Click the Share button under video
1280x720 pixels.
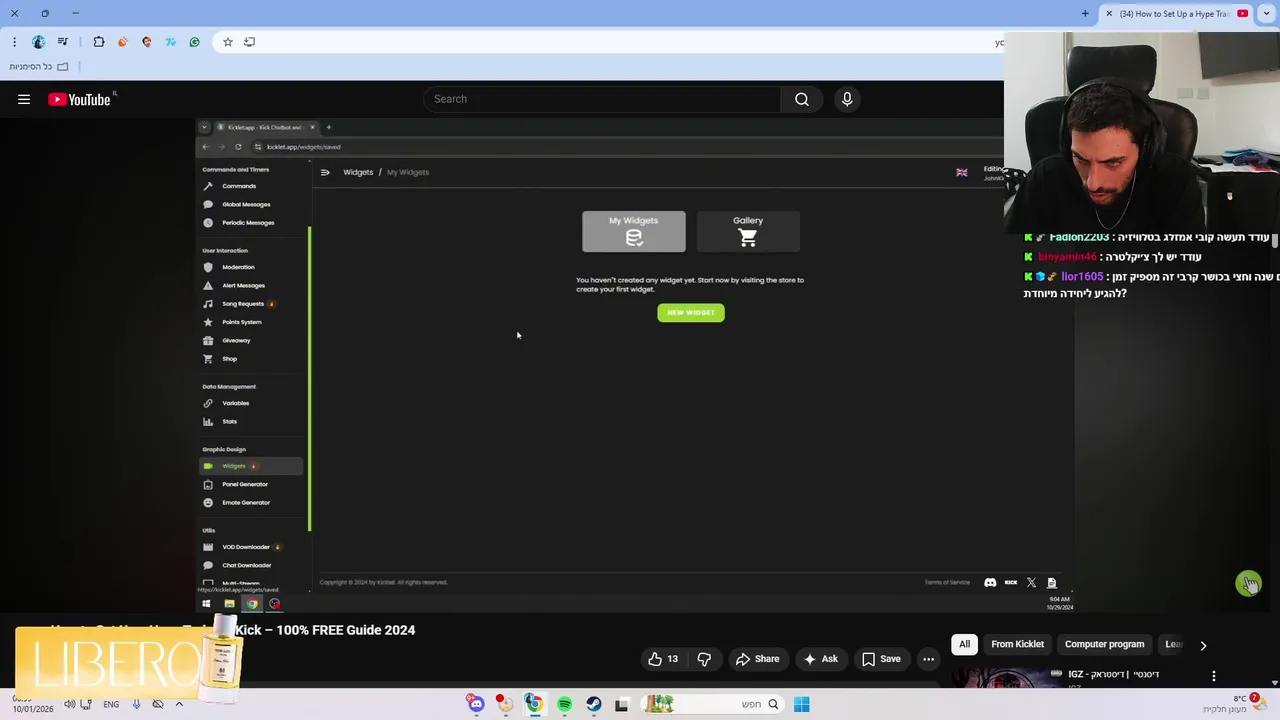pos(757,659)
